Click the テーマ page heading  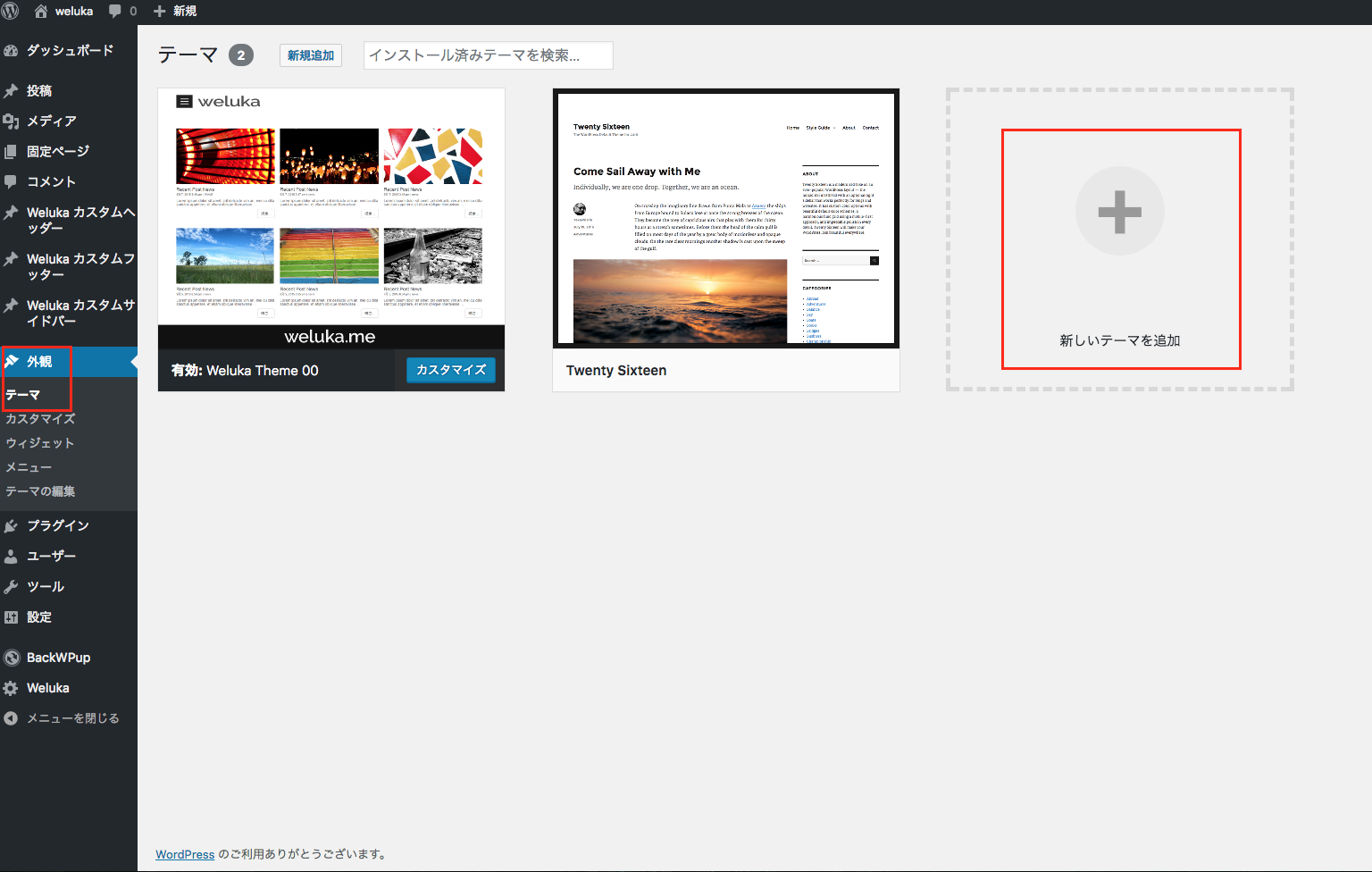pos(188,55)
